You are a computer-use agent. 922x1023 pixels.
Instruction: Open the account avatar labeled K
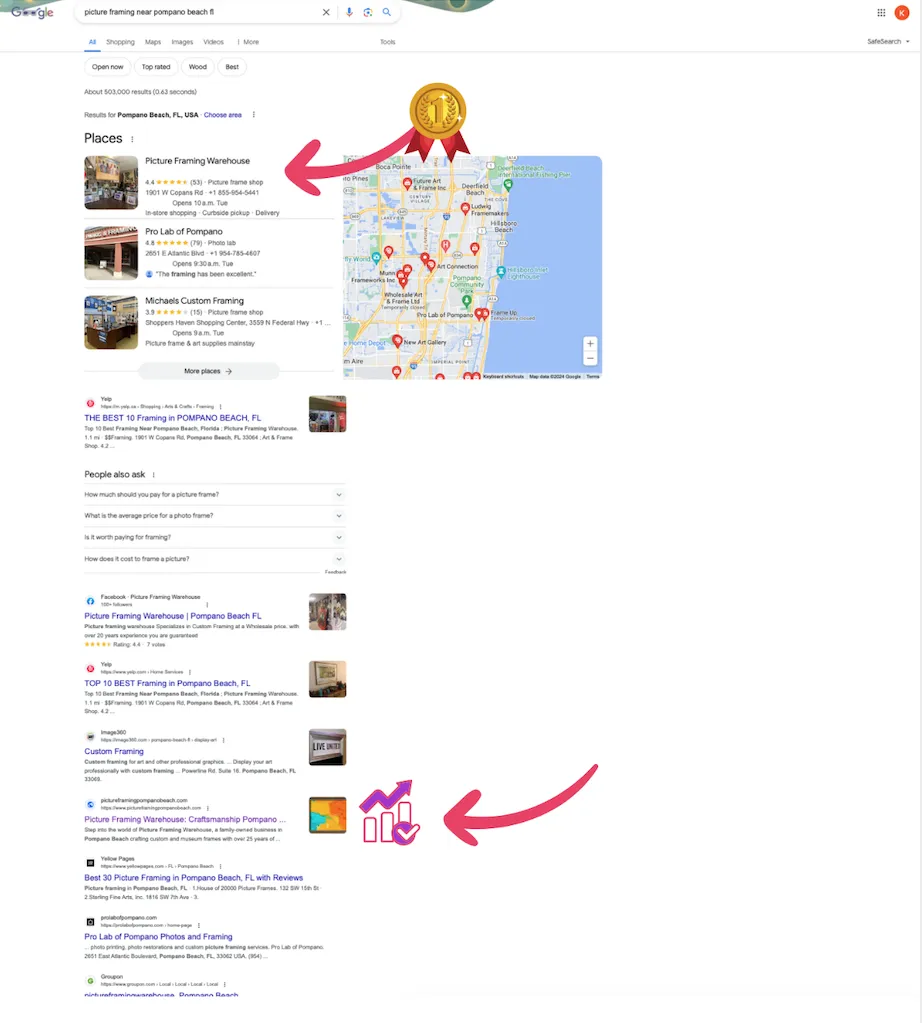coord(902,12)
